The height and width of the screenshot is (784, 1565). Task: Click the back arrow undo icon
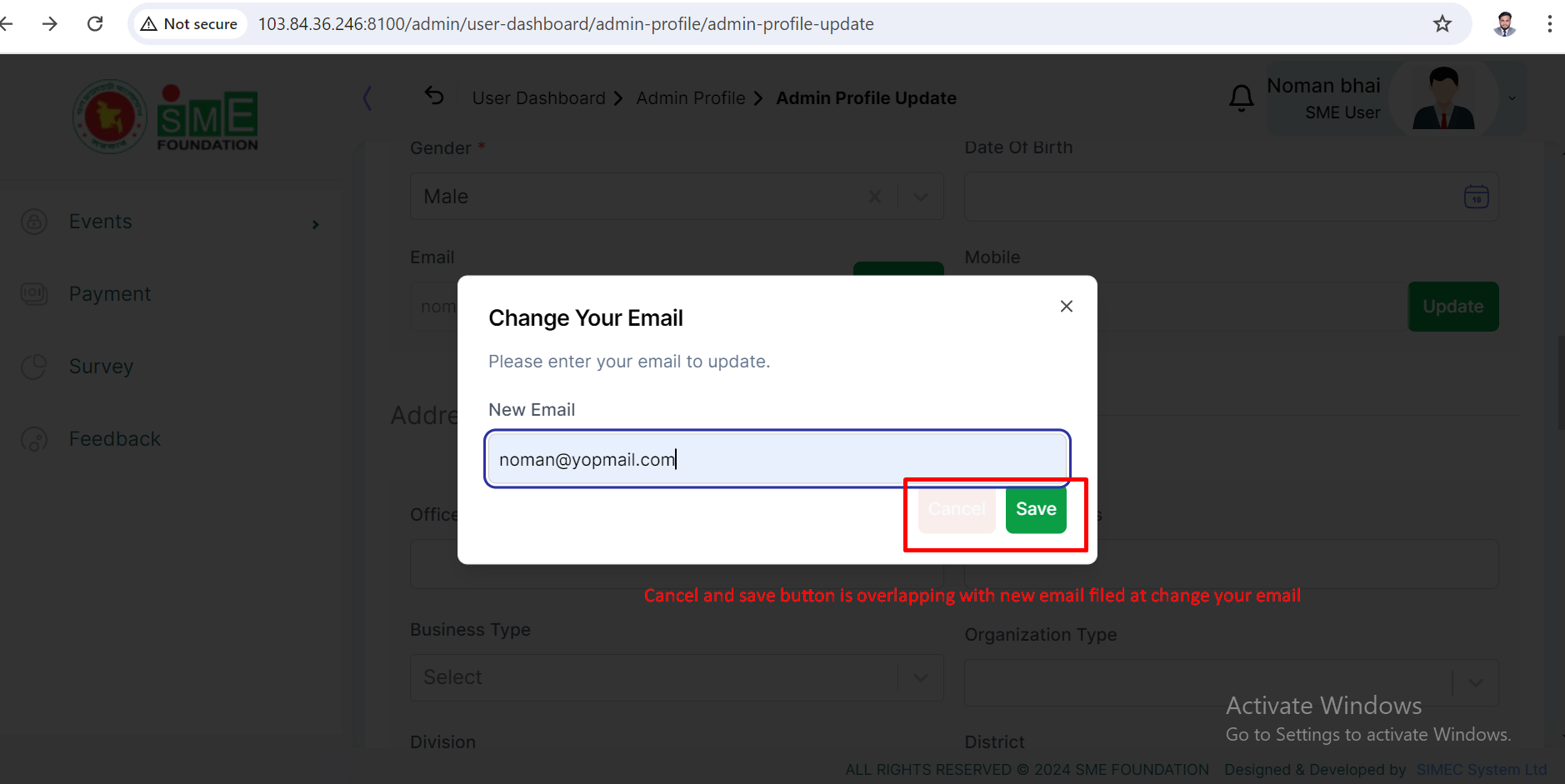[434, 96]
